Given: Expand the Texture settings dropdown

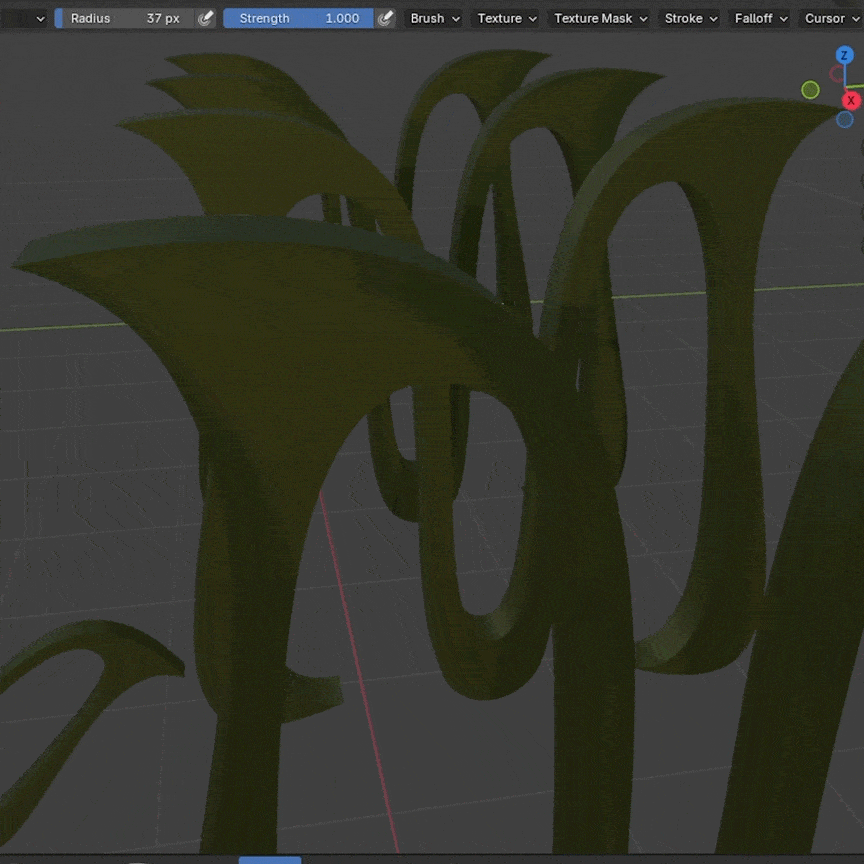Looking at the screenshot, I should coord(507,18).
